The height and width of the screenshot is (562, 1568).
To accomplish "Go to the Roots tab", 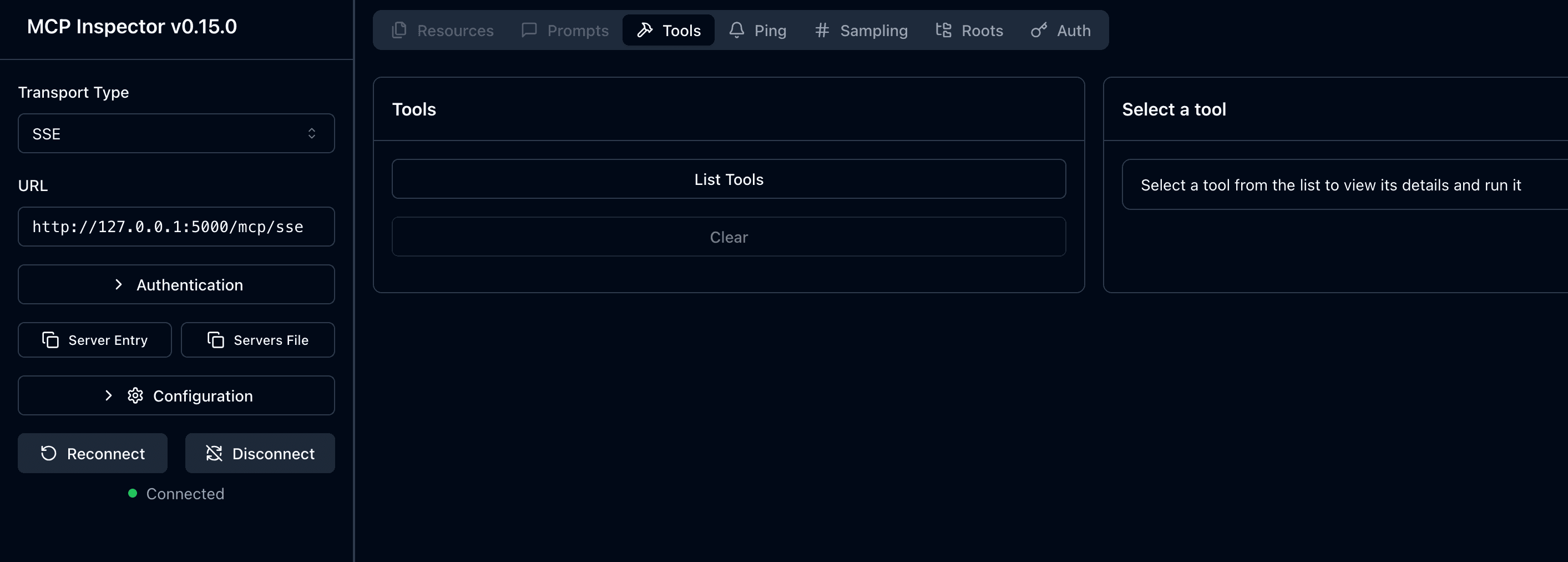I will pos(970,30).
